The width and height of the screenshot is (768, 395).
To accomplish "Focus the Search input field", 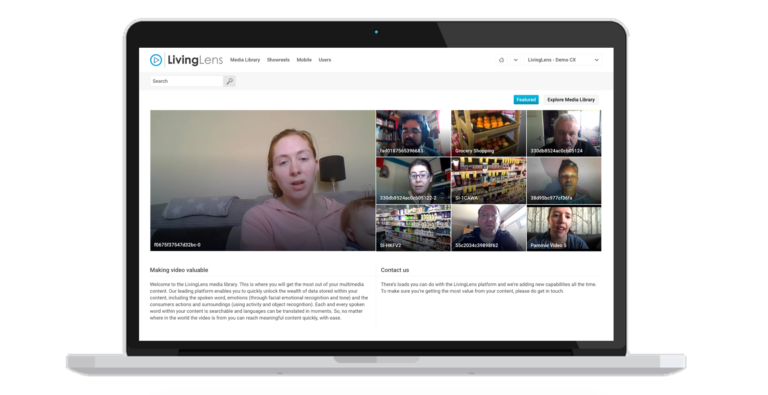I will (187, 81).
